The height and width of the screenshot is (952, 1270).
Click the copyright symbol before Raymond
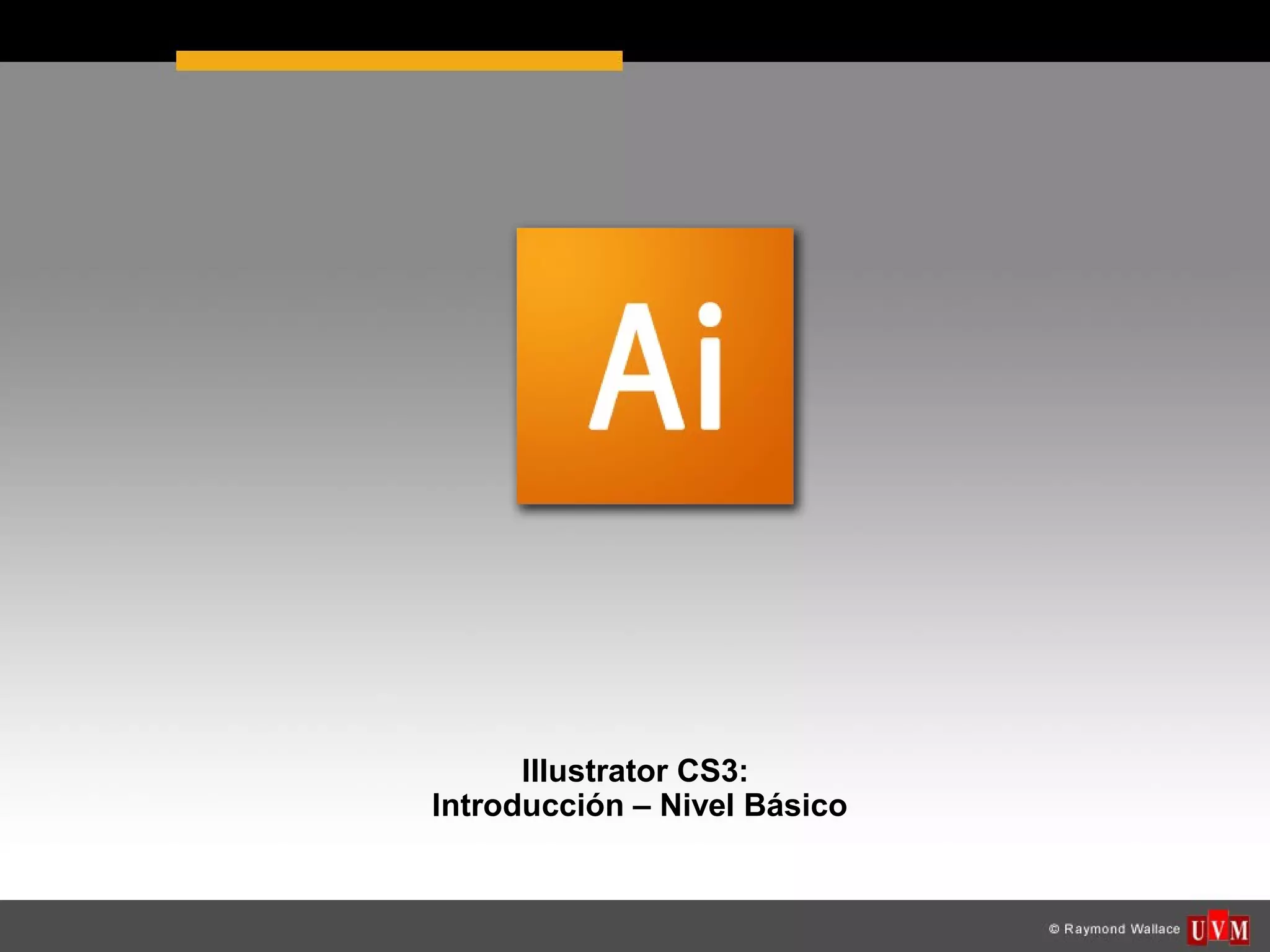tap(1054, 929)
